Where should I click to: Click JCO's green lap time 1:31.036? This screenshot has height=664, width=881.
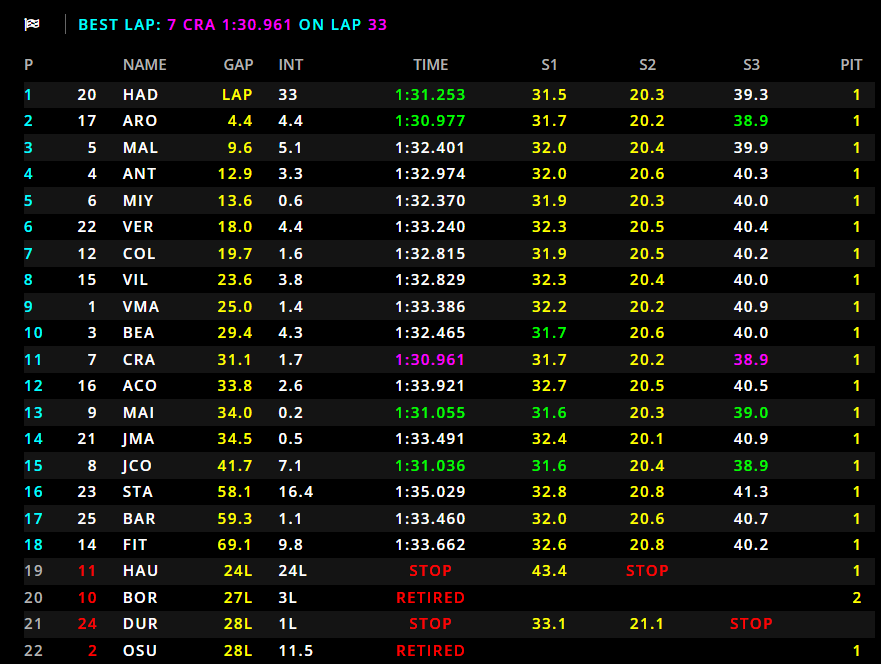pyautogui.click(x=430, y=465)
